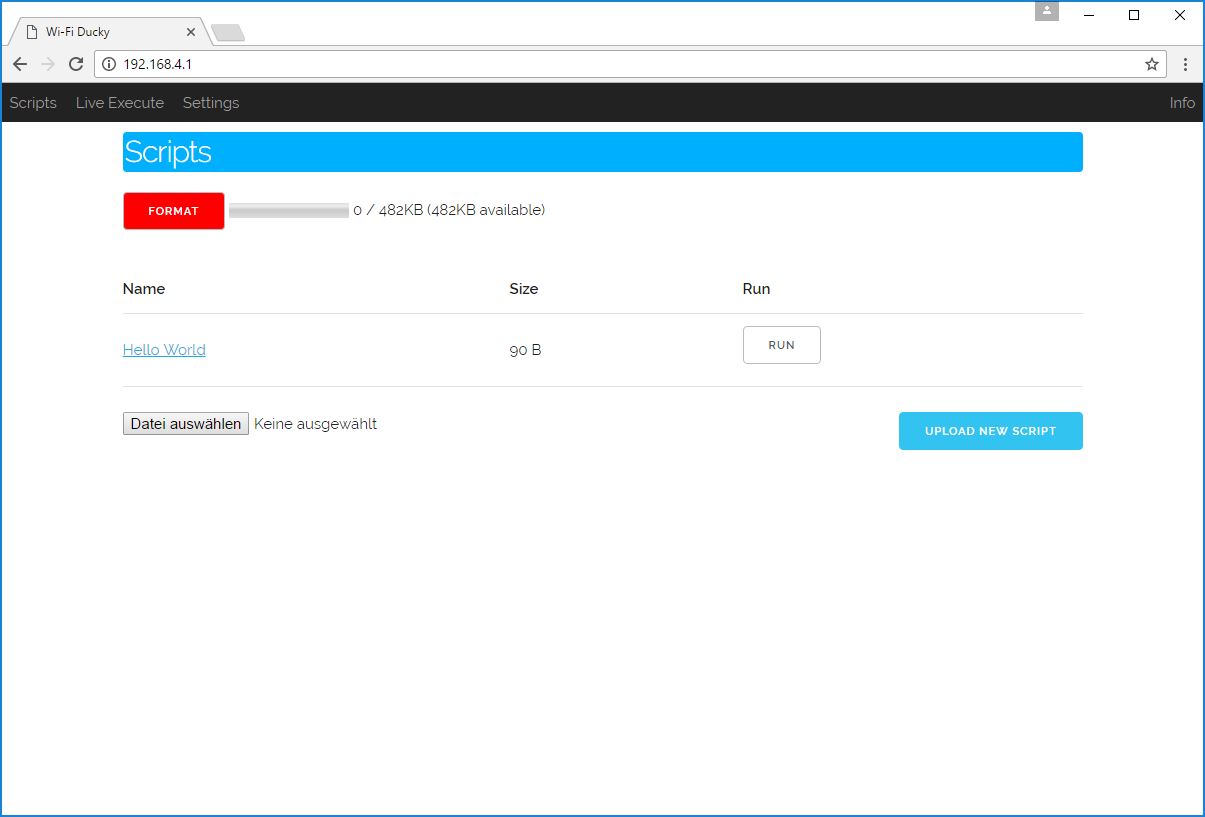This screenshot has height=817, width=1205.
Task: Click the browser back arrow icon
Action: (20, 64)
